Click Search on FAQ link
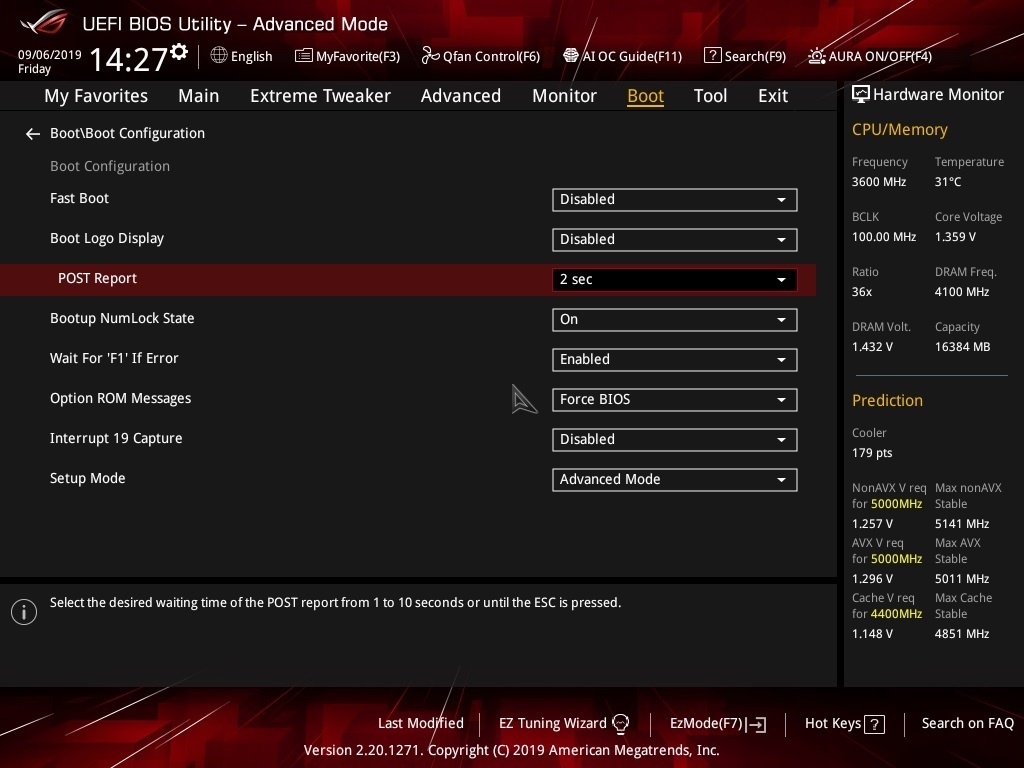This screenshot has height=768, width=1024. [968, 724]
